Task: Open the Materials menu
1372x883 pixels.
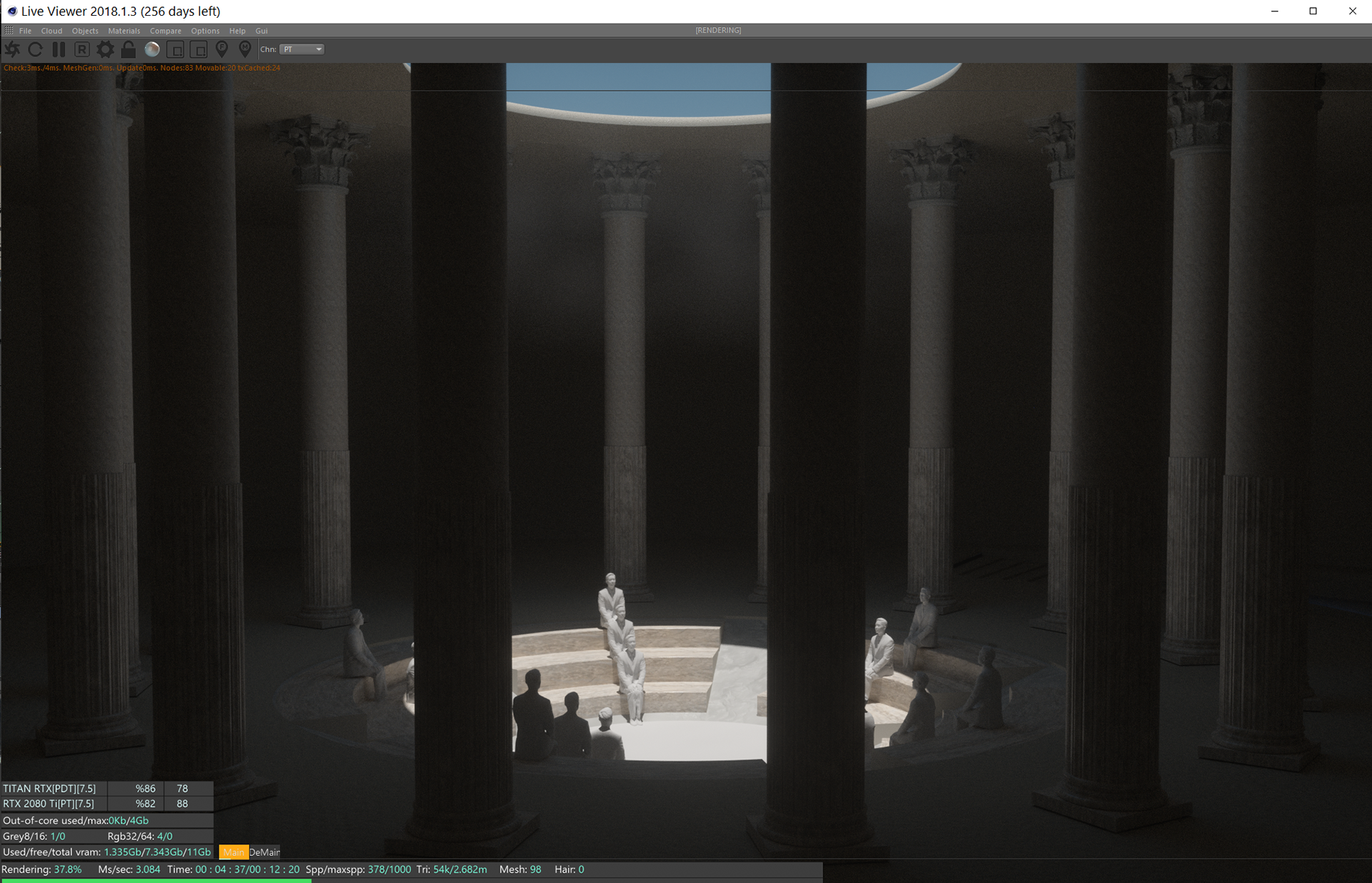Action: (124, 31)
